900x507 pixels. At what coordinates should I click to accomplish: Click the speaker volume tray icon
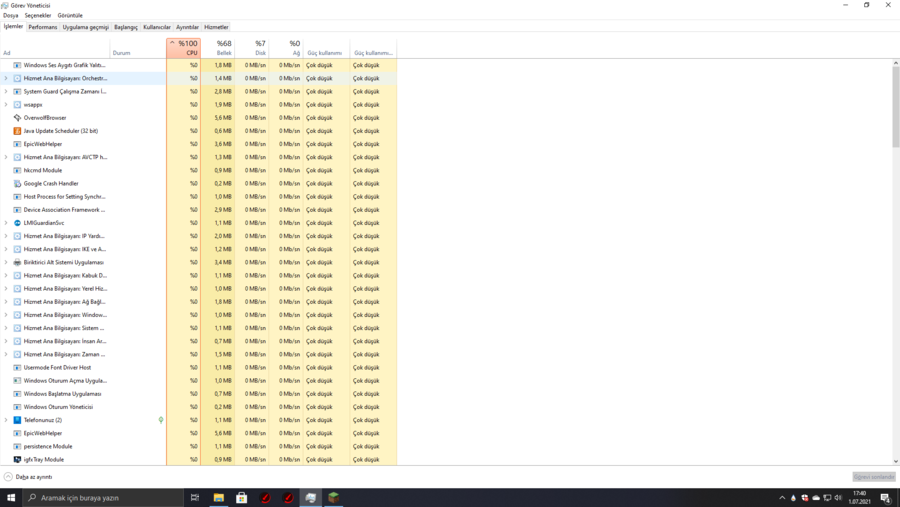pyautogui.click(x=838, y=497)
